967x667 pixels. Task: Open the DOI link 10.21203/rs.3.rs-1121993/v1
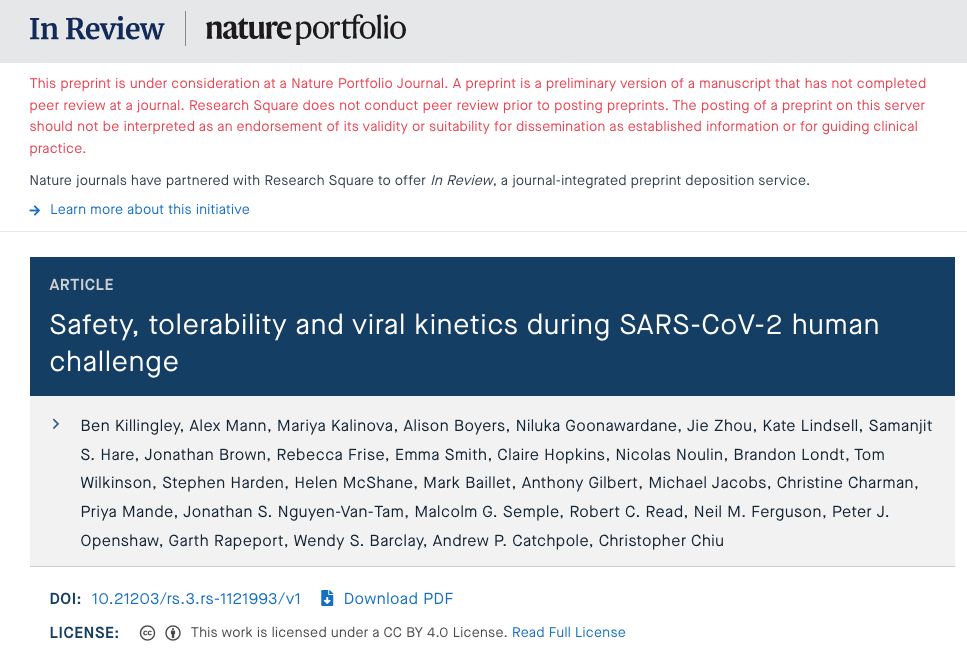(x=196, y=599)
